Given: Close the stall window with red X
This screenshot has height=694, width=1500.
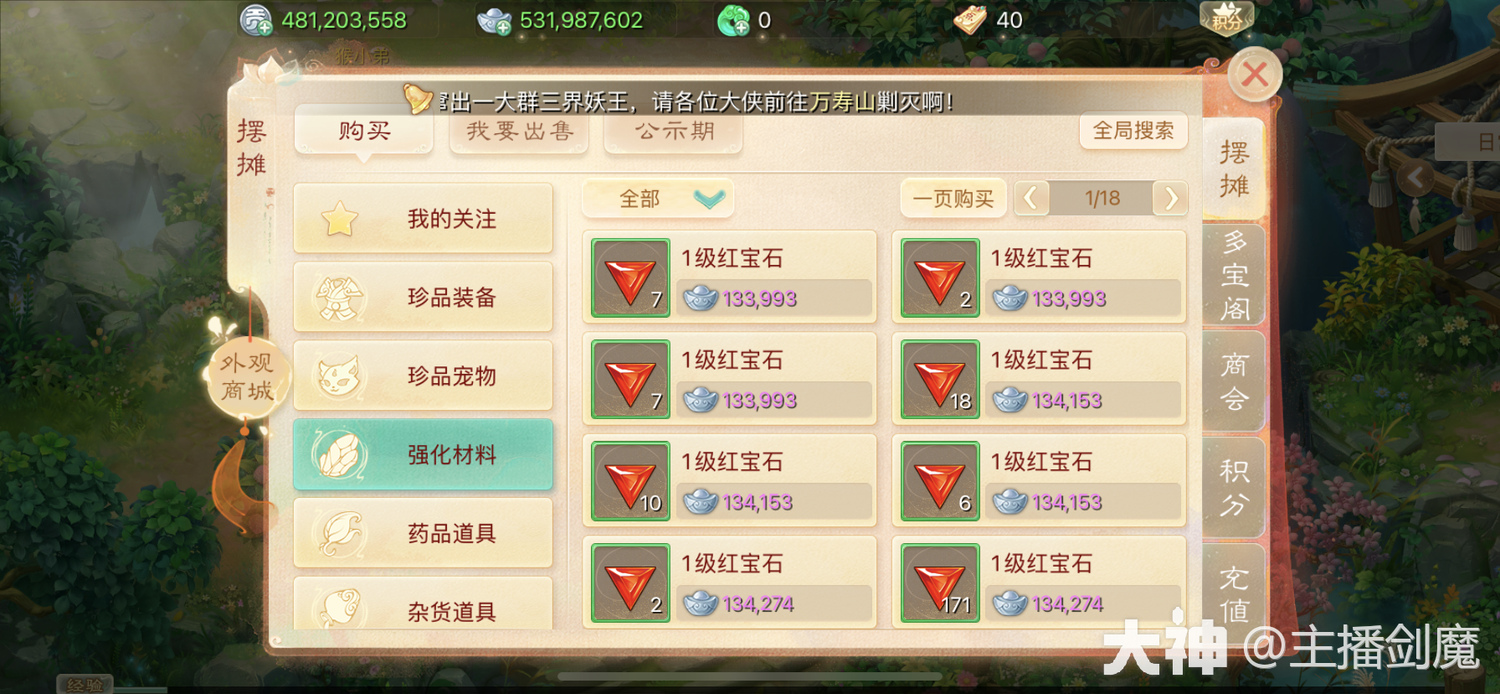Looking at the screenshot, I should tap(1255, 74).
